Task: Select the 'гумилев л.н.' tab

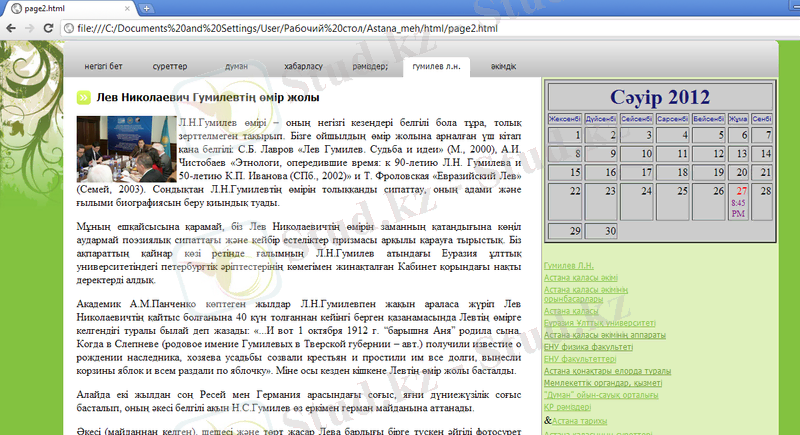Action: 436,67
